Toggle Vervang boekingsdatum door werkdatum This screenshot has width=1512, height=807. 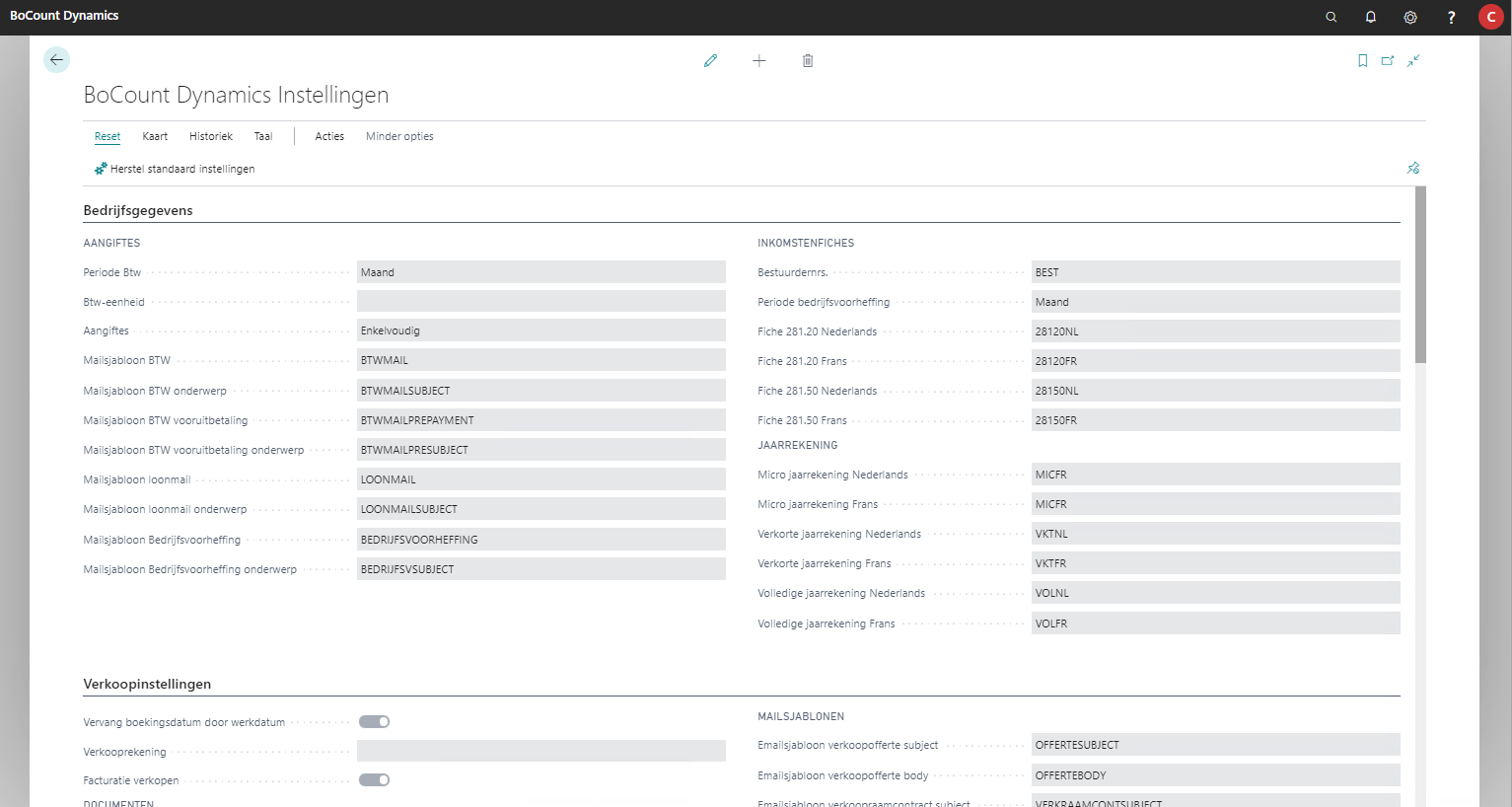click(x=375, y=722)
